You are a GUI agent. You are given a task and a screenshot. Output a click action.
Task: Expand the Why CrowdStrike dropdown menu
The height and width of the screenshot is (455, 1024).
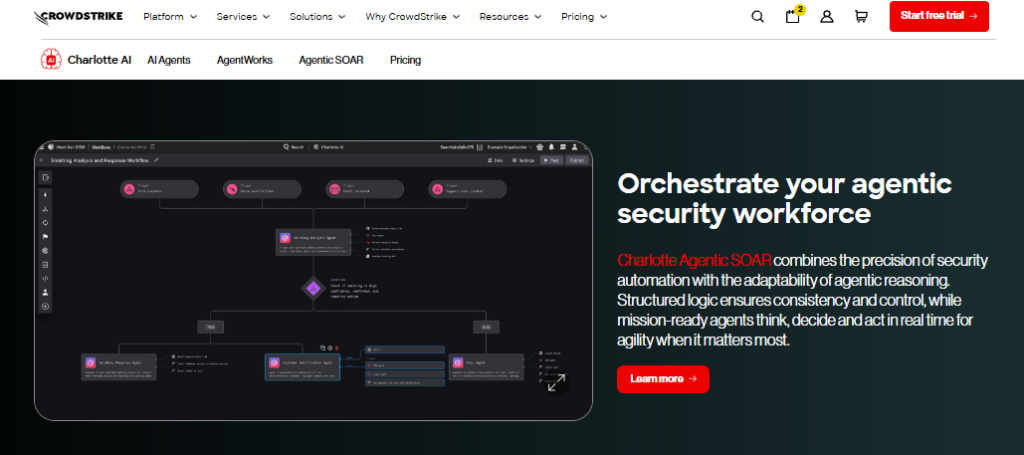pyautogui.click(x=413, y=17)
